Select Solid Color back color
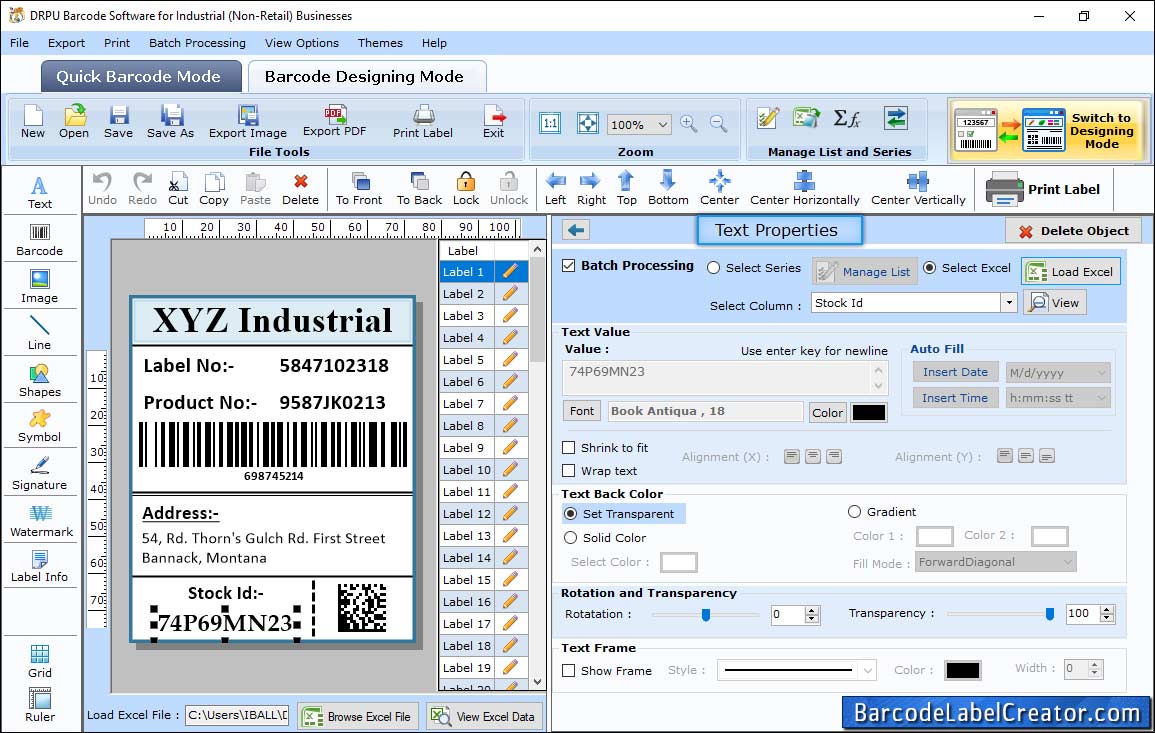The width and height of the screenshot is (1155, 733). [570, 538]
